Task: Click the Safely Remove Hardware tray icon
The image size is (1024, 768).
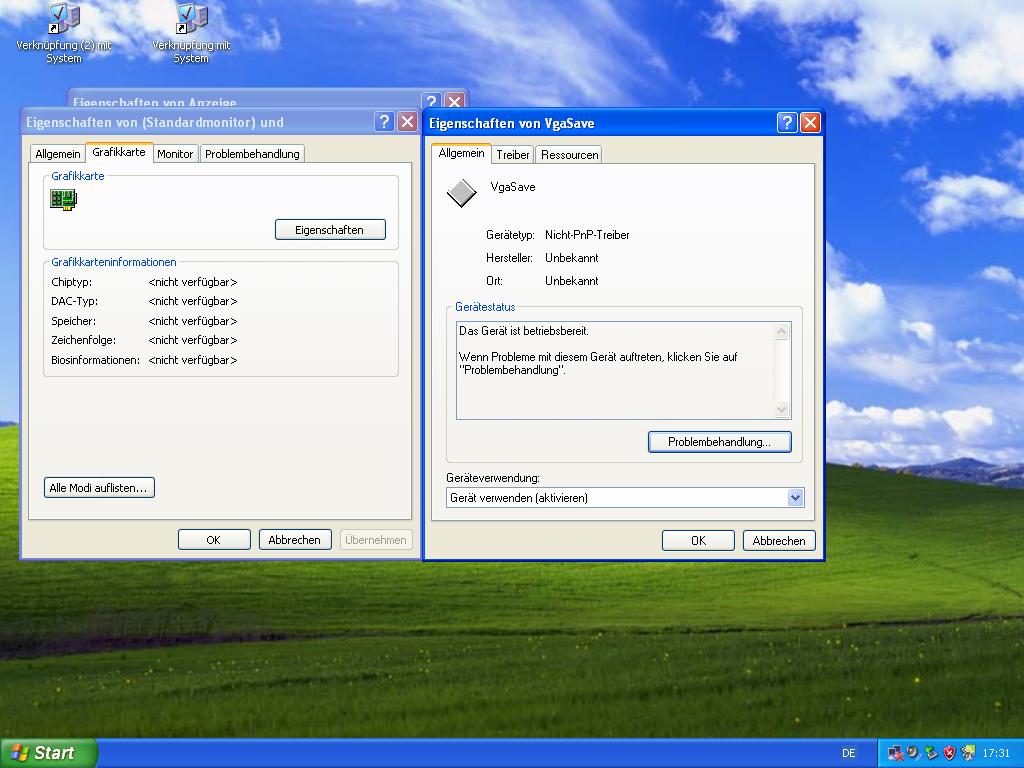Action: click(932, 753)
